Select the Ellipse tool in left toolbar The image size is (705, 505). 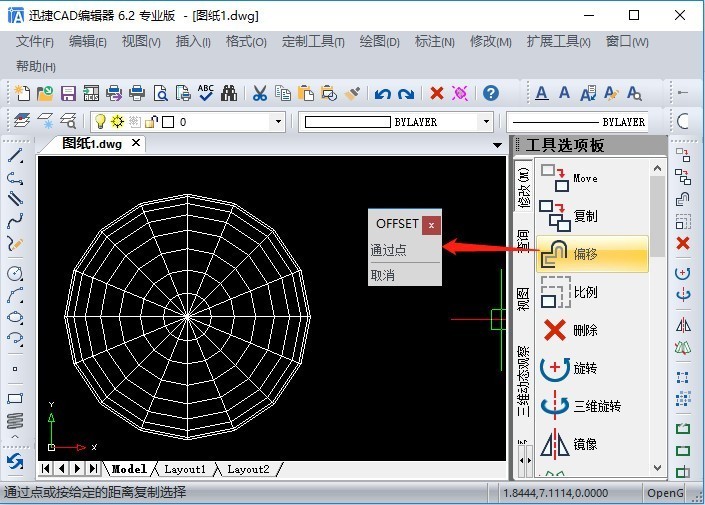[x=15, y=317]
